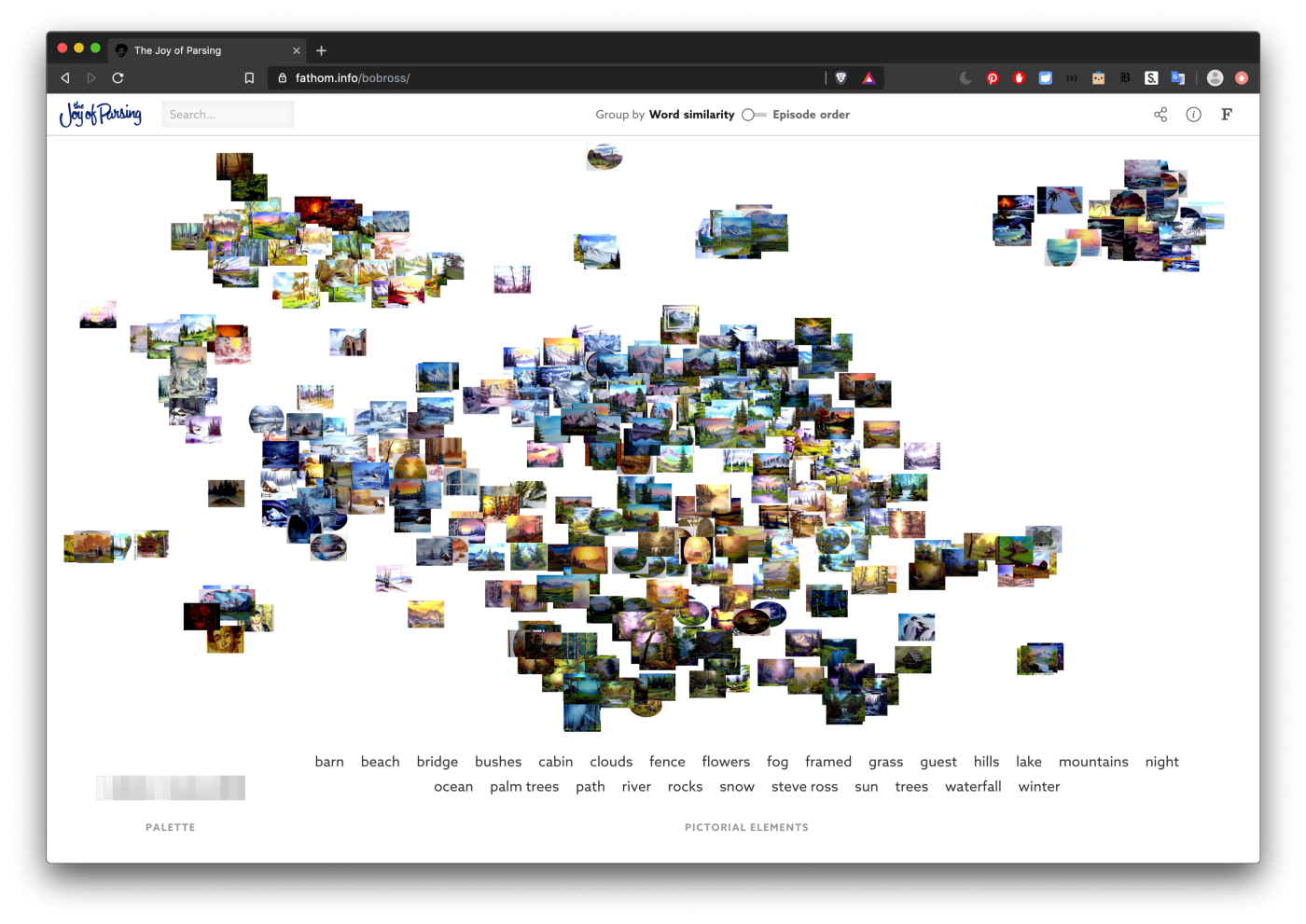
Task: Click the share icon in header
Action: tap(1160, 115)
